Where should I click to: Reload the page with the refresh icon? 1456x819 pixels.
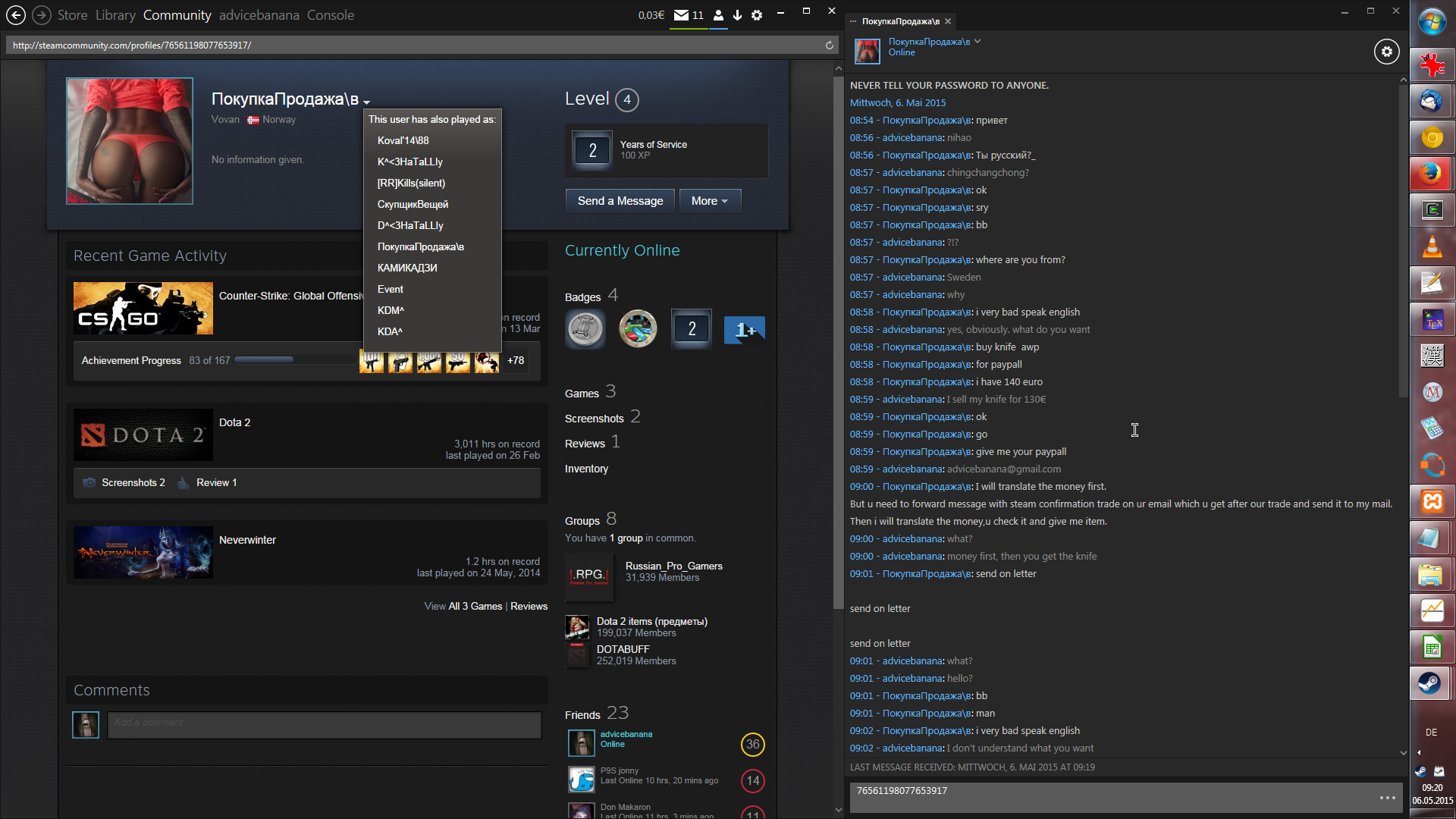829,45
